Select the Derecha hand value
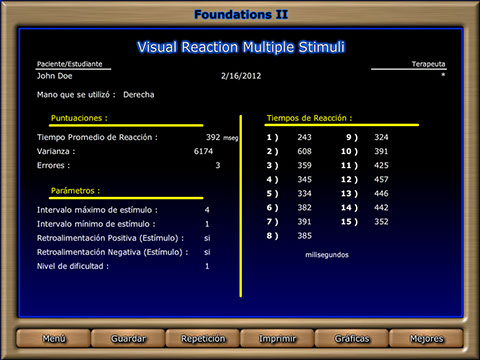The image size is (480, 360). click(x=139, y=95)
